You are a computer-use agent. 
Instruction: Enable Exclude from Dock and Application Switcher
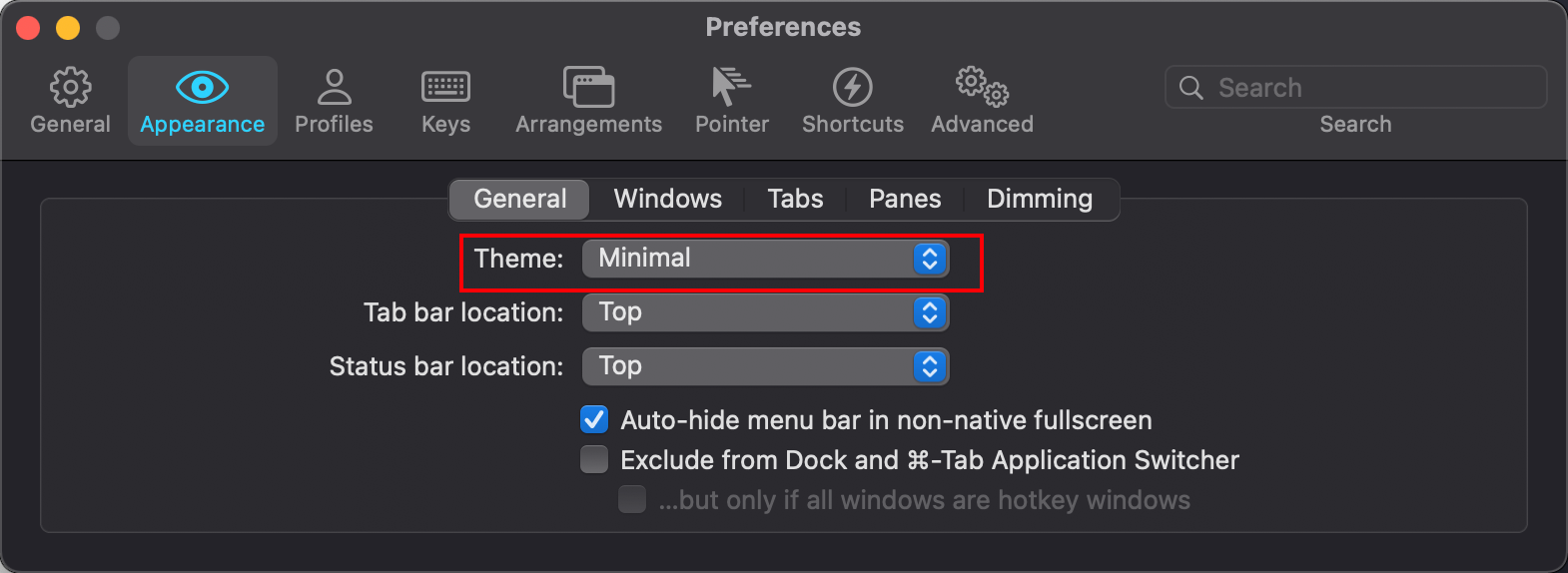pos(594,459)
